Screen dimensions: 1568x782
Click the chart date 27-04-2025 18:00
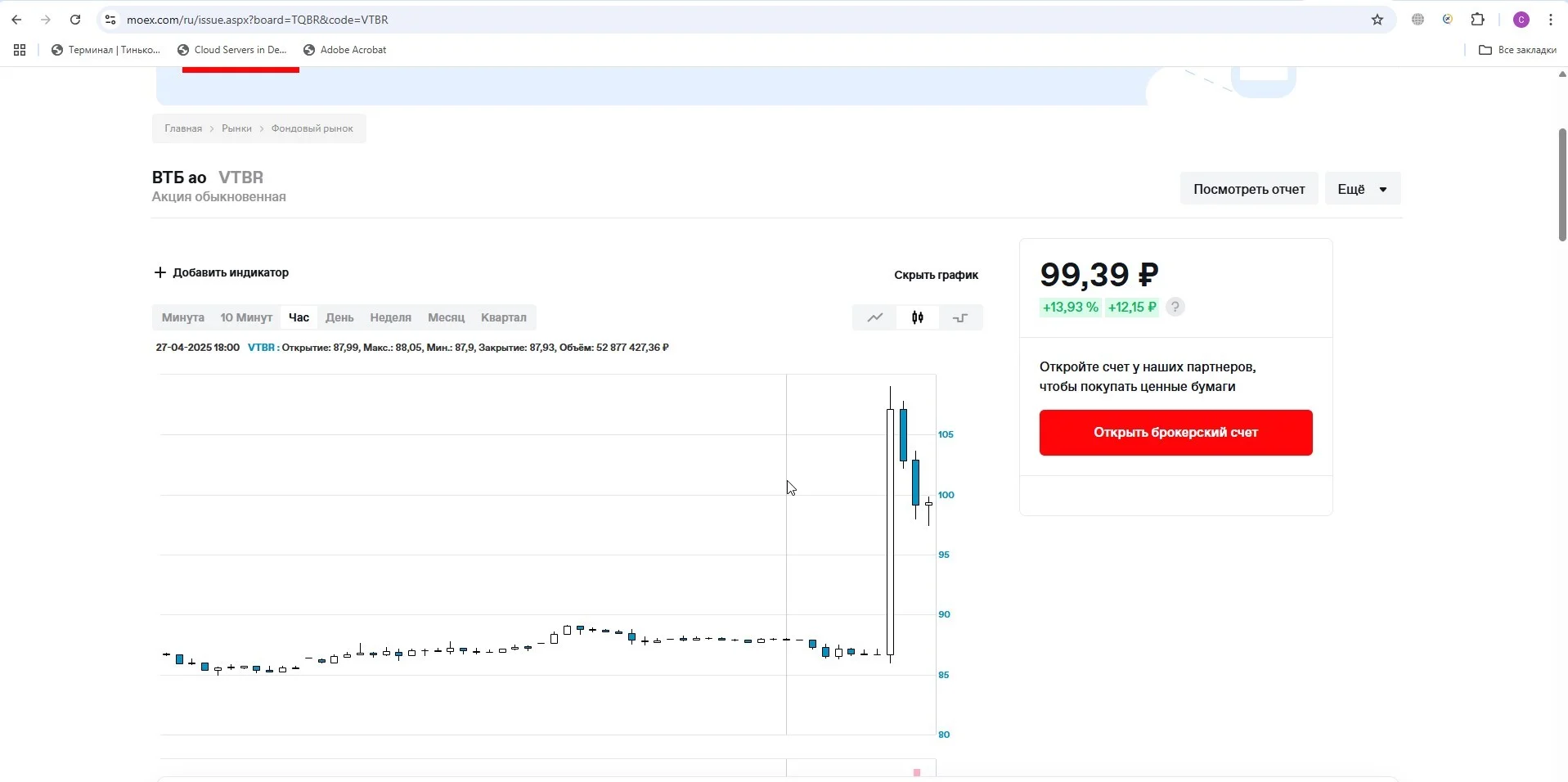pyautogui.click(x=198, y=348)
